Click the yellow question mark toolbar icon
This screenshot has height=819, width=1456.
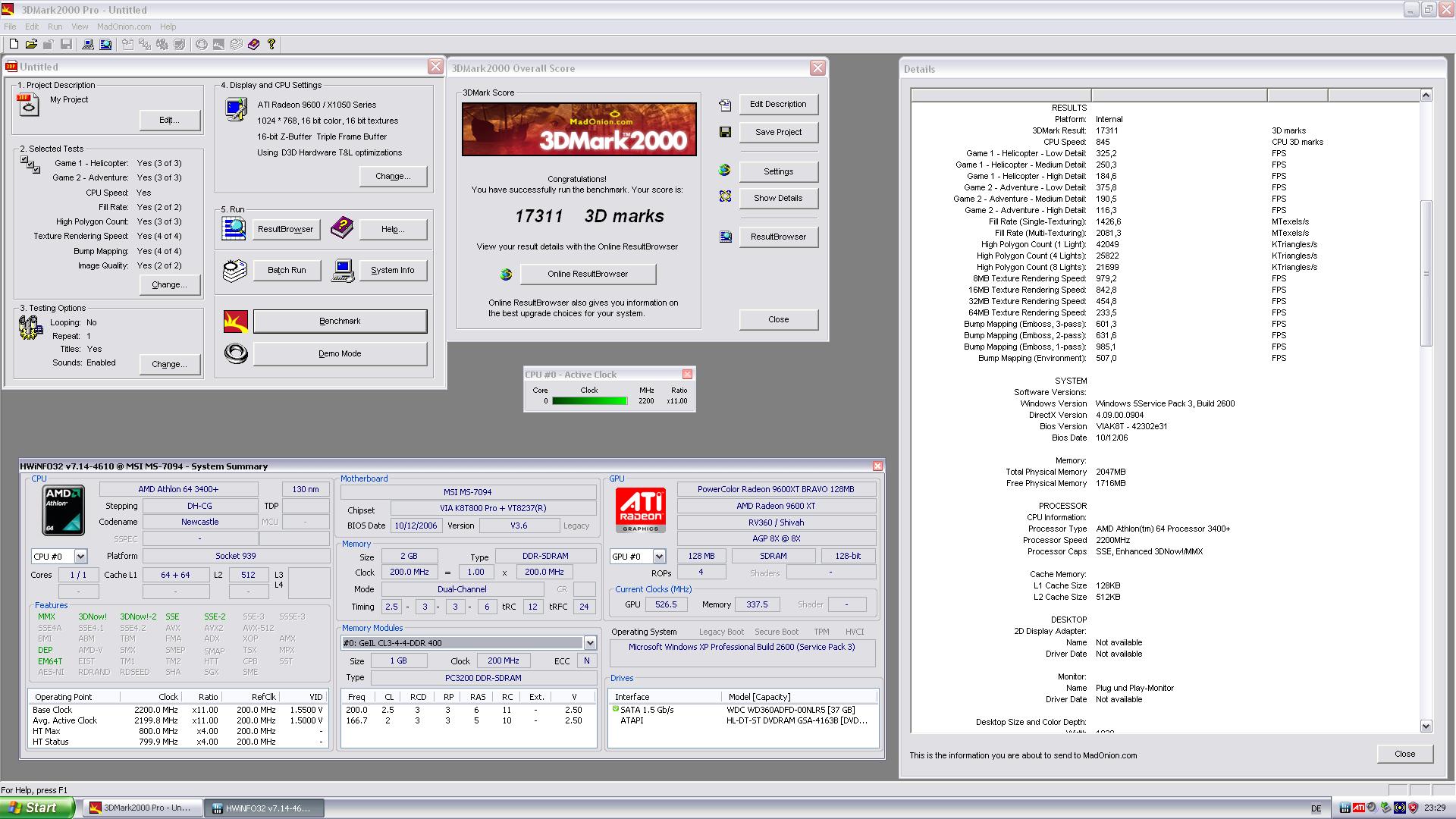[x=271, y=45]
